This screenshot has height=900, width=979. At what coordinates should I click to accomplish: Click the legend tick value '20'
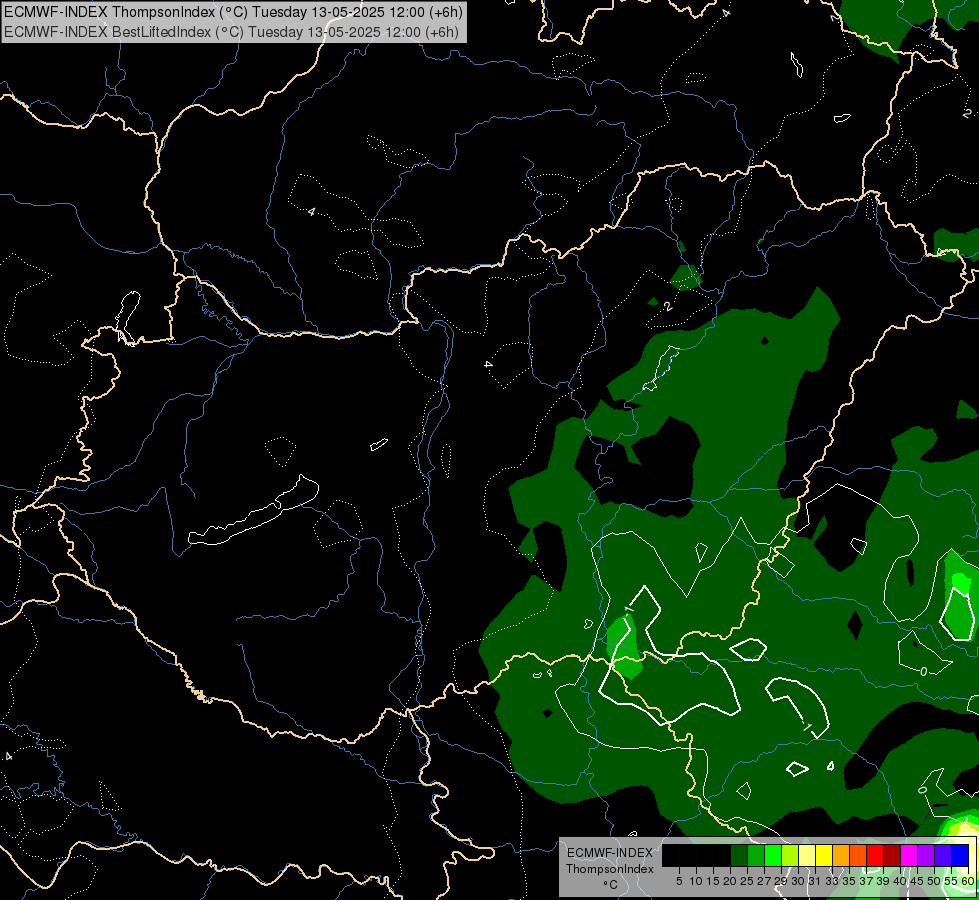[x=730, y=881]
